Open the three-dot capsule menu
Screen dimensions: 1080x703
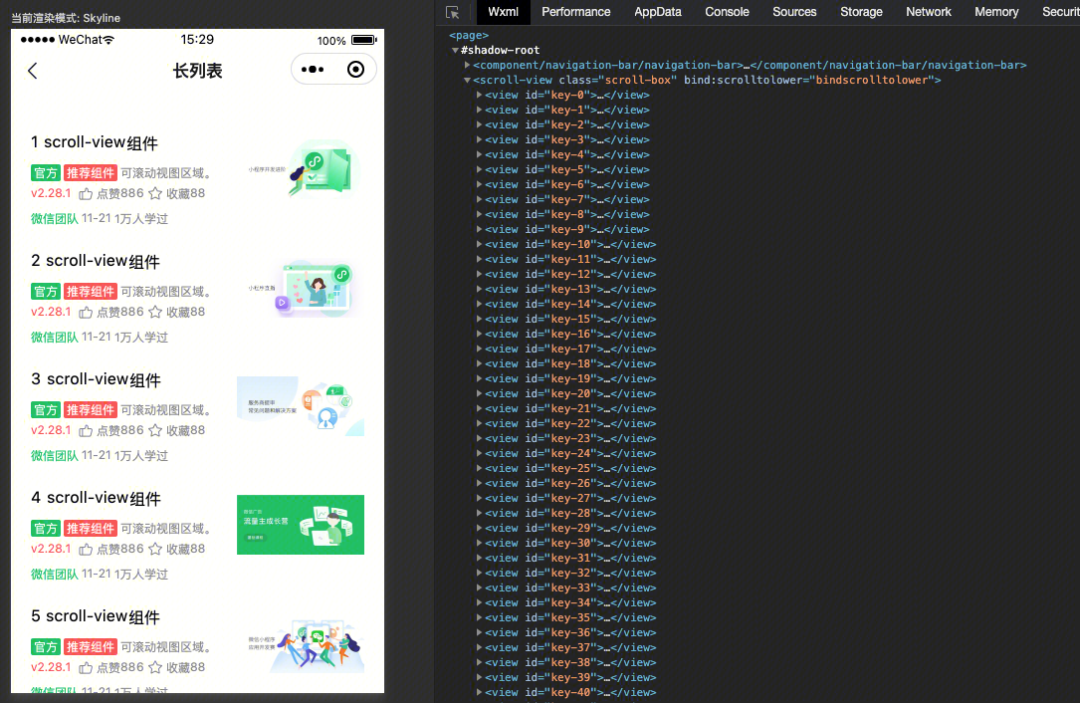(313, 70)
